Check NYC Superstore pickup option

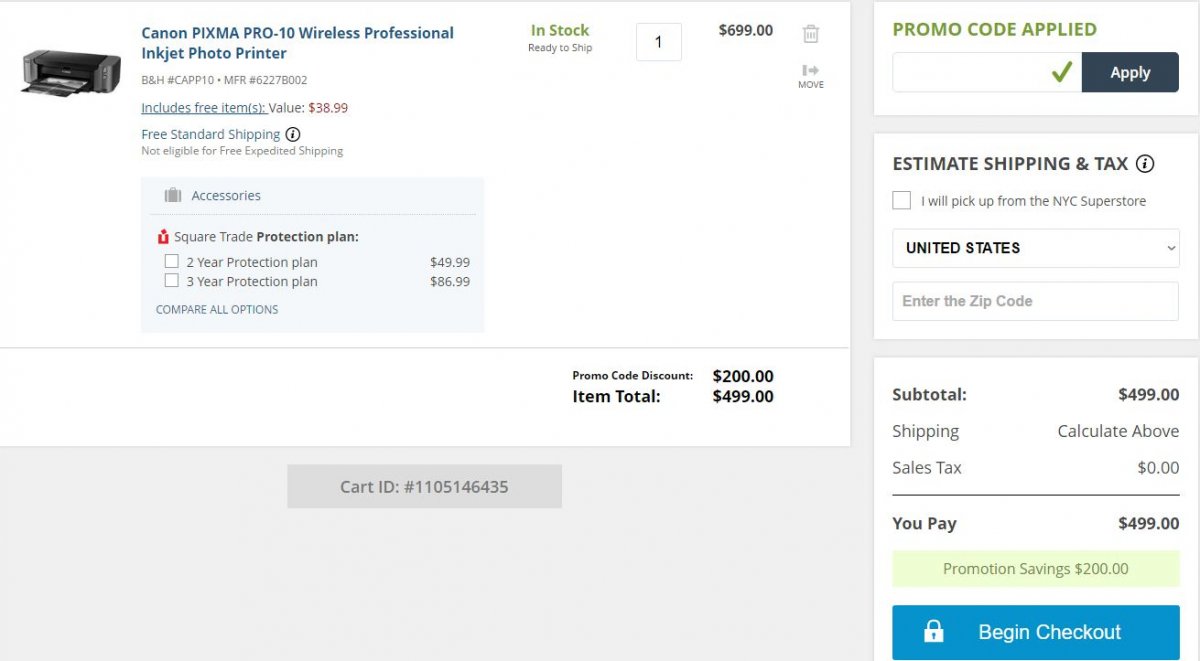point(902,201)
